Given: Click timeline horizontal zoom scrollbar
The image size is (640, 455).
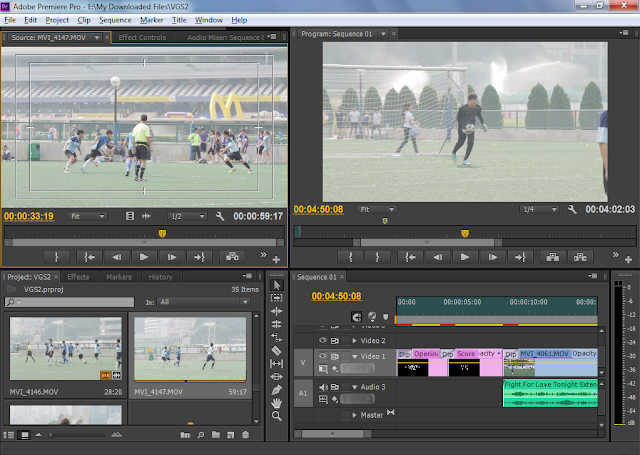Looking at the screenshot, I should [332, 434].
